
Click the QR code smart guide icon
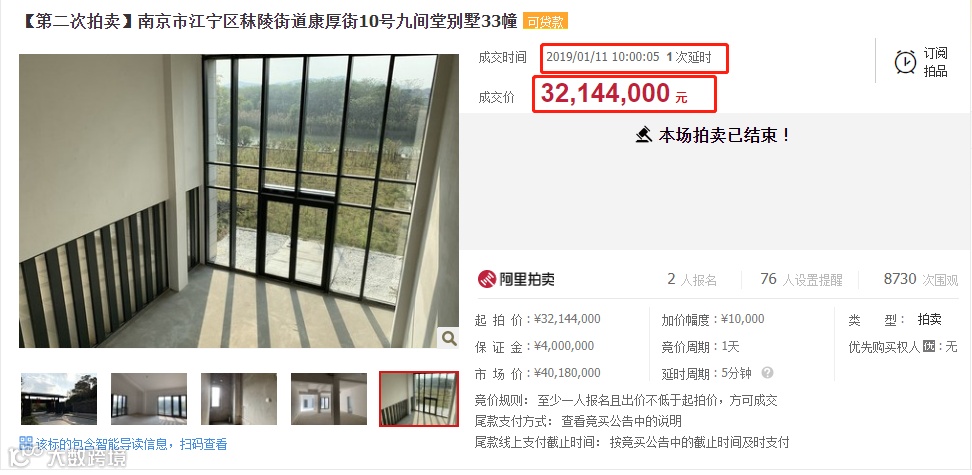(26, 443)
